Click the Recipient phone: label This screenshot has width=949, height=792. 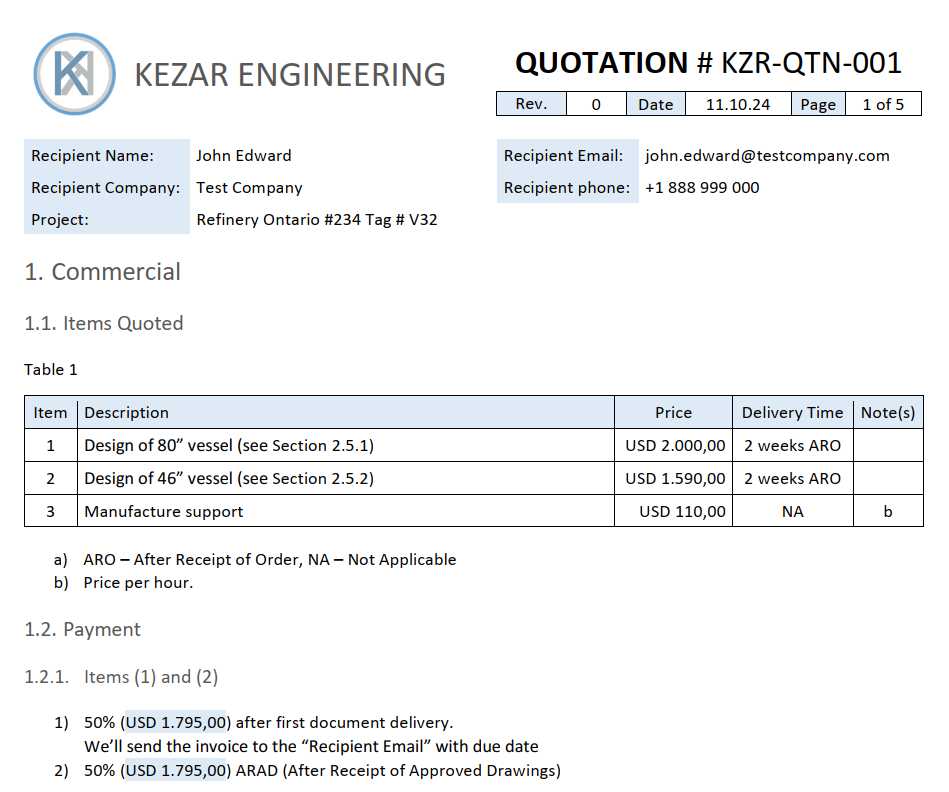[x=567, y=188]
